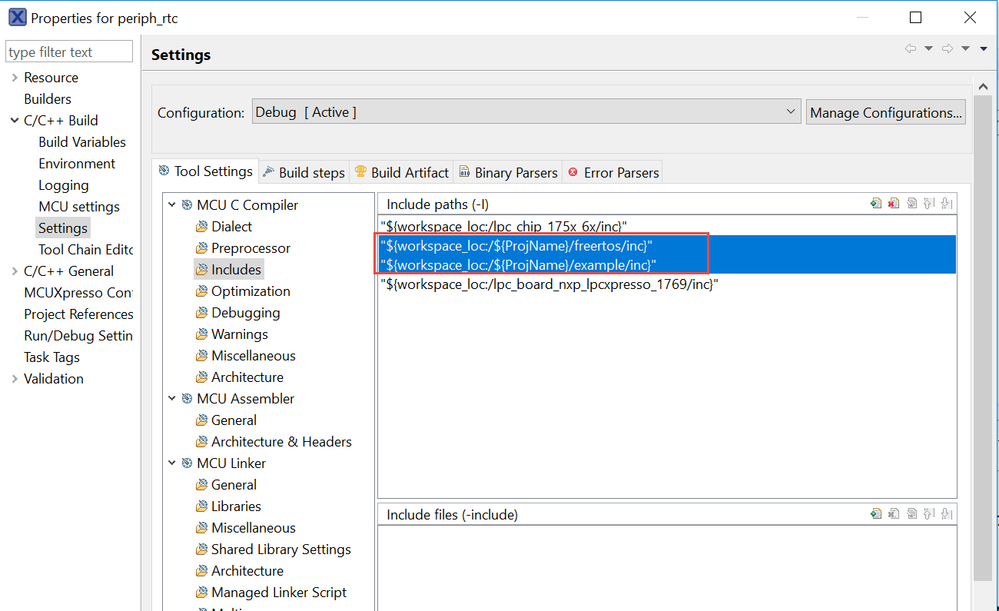Click Edit icon in Include paths toolbar
The height and width of the screenshot is (611, 999).
912,204
